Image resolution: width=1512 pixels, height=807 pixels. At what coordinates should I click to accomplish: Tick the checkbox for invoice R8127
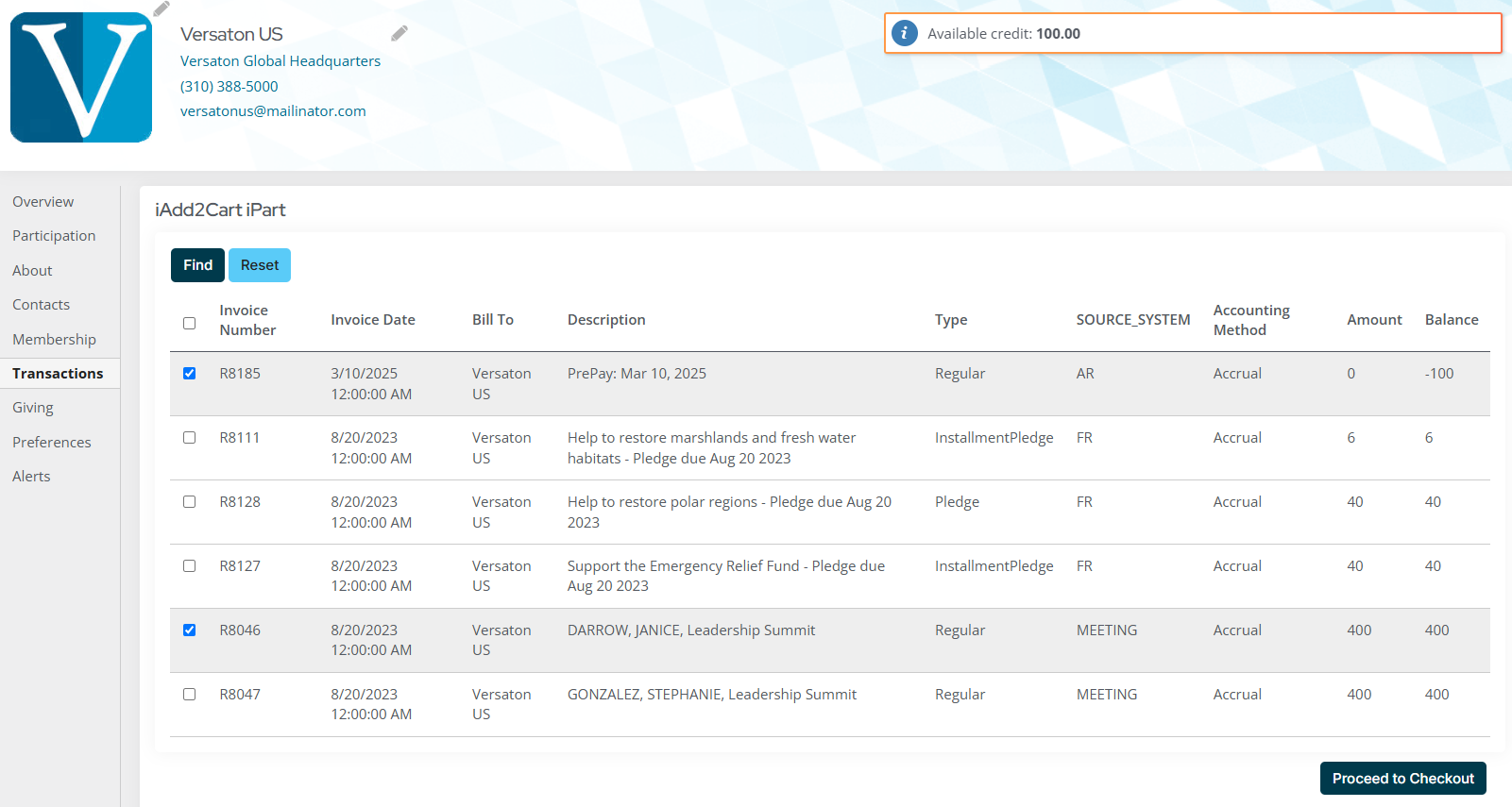pyautogui.click(x=190, y=566)
